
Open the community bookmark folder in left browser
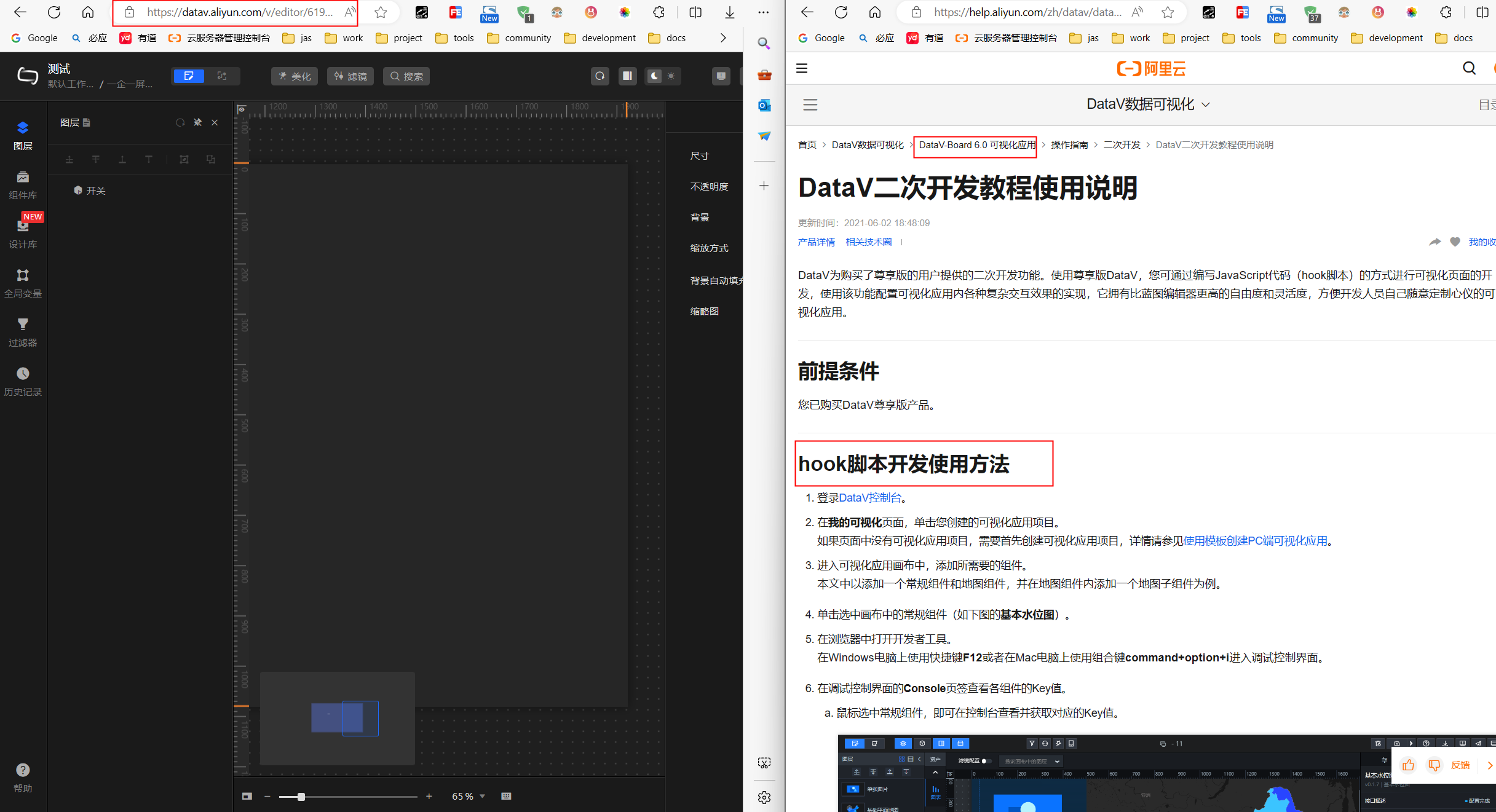pyautogui.click(x=520, y=38)
